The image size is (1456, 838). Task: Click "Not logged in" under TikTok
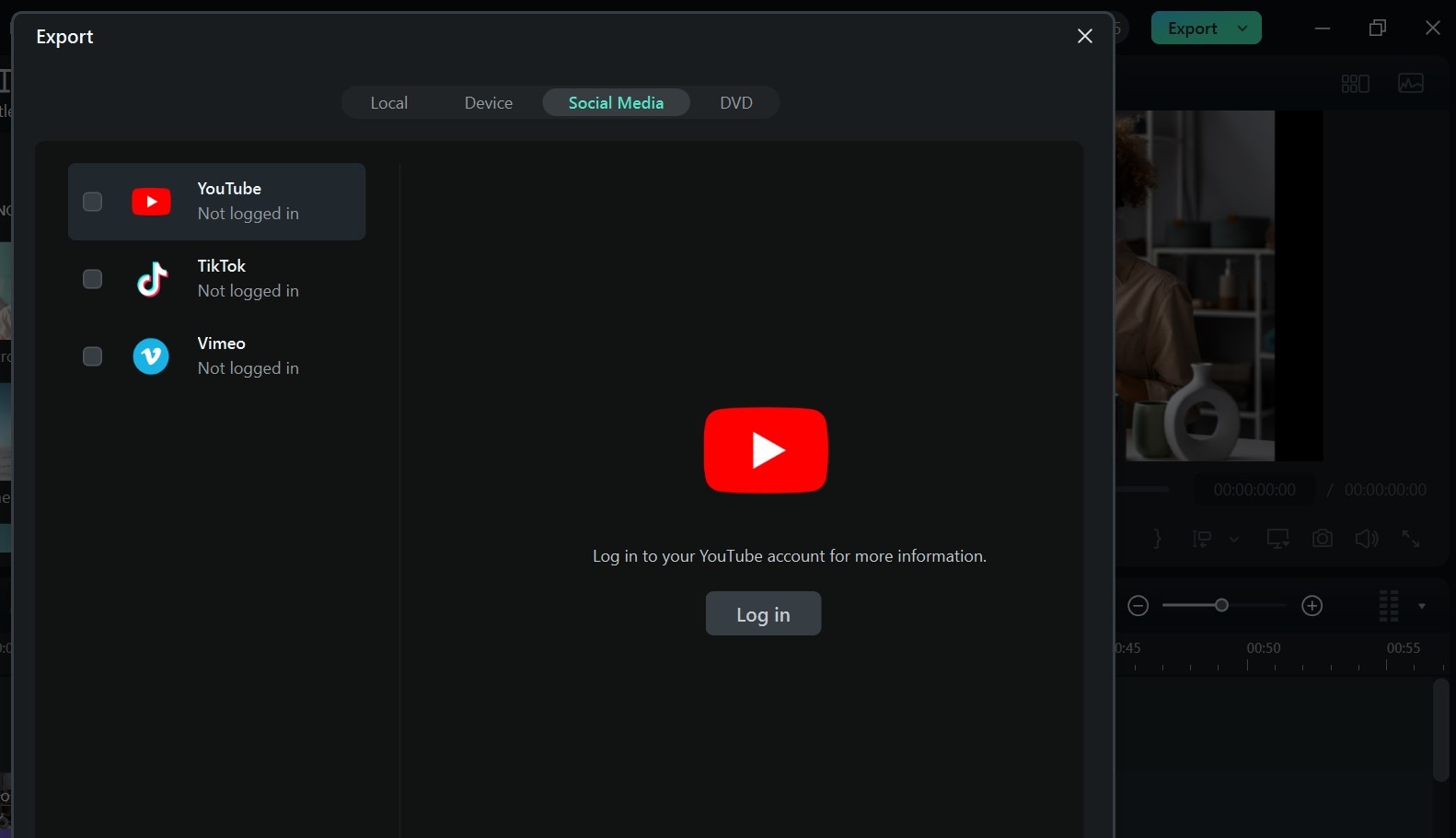248,291
